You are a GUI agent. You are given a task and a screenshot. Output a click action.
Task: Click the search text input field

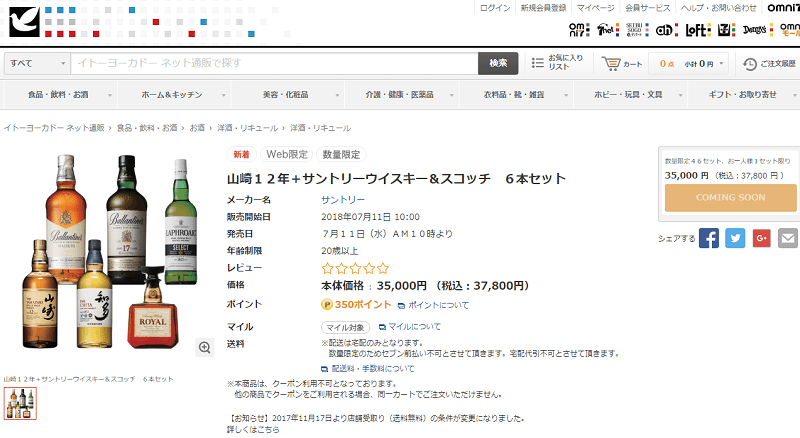(x=274, y=63)
